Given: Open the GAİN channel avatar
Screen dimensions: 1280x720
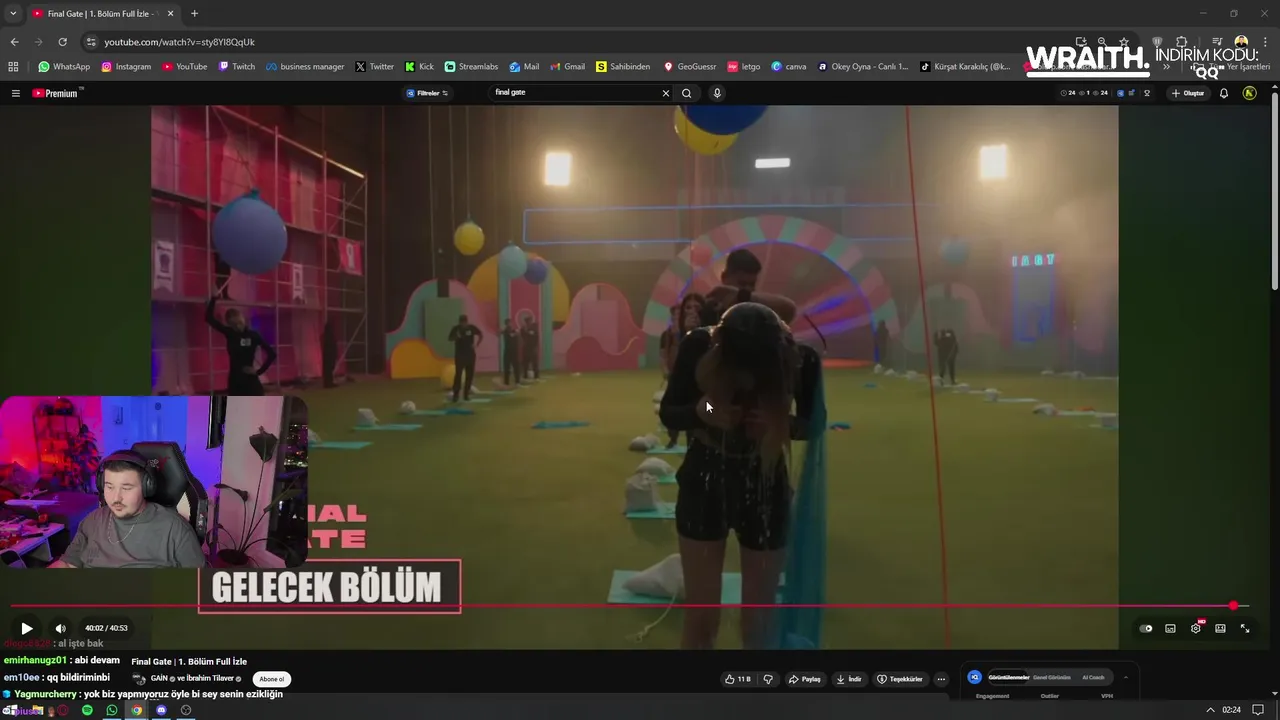Looking at the screenshot, I should tap(139, 679).
